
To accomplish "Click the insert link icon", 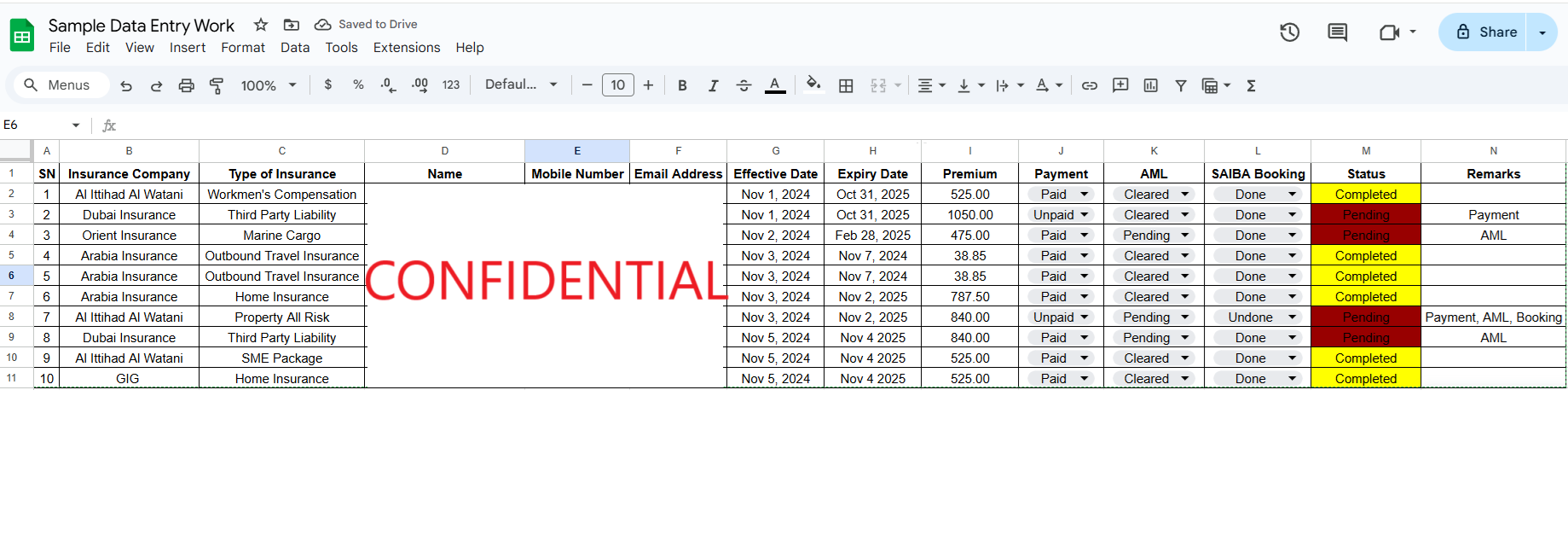I will (1089, 85).
